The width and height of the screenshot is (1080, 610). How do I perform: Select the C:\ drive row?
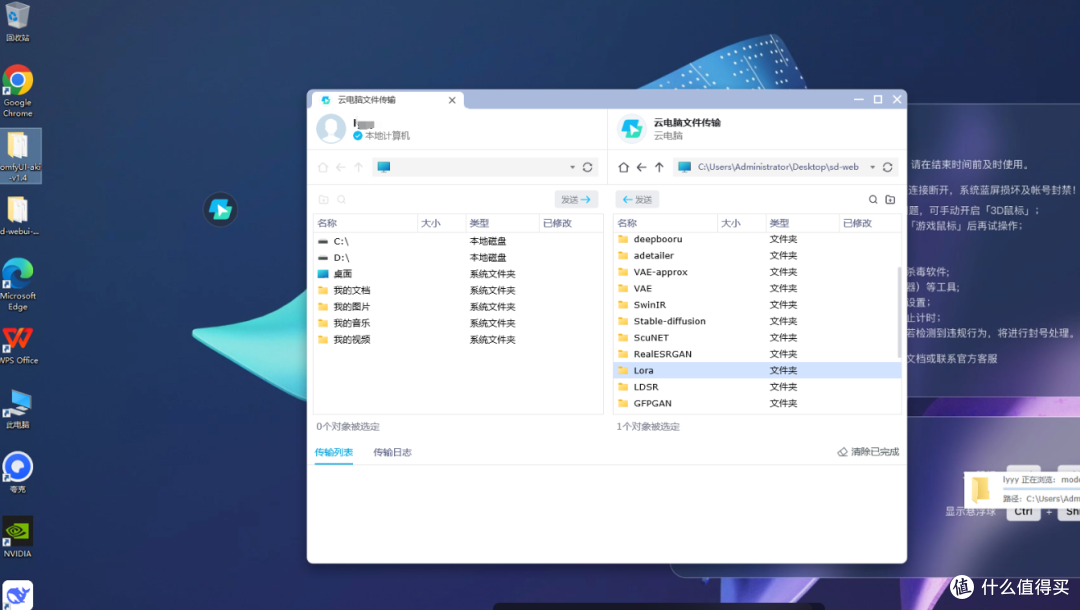coord(458,242)
